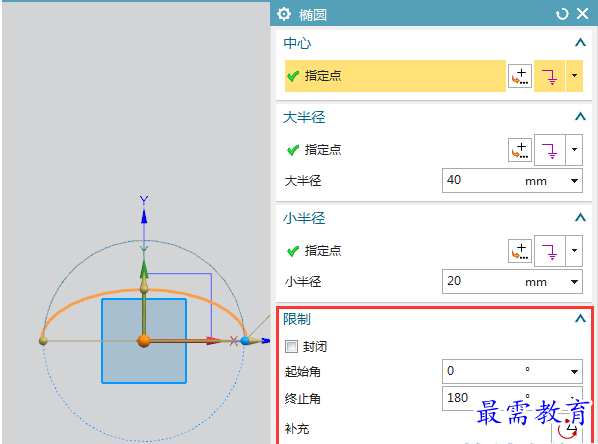
Task: Click the orange center handle of the ellipse
Action: [144, 341]
